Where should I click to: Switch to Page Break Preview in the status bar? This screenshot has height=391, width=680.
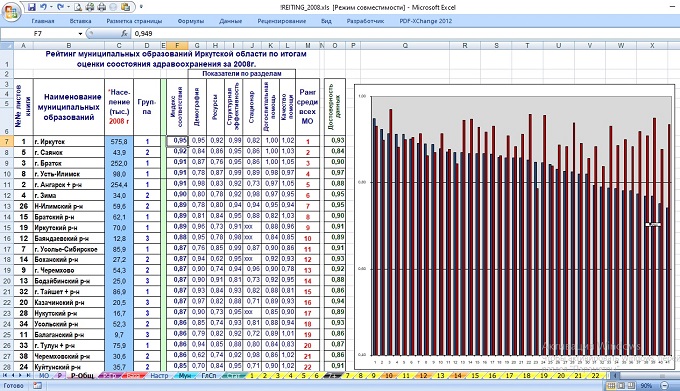[631, 385]
